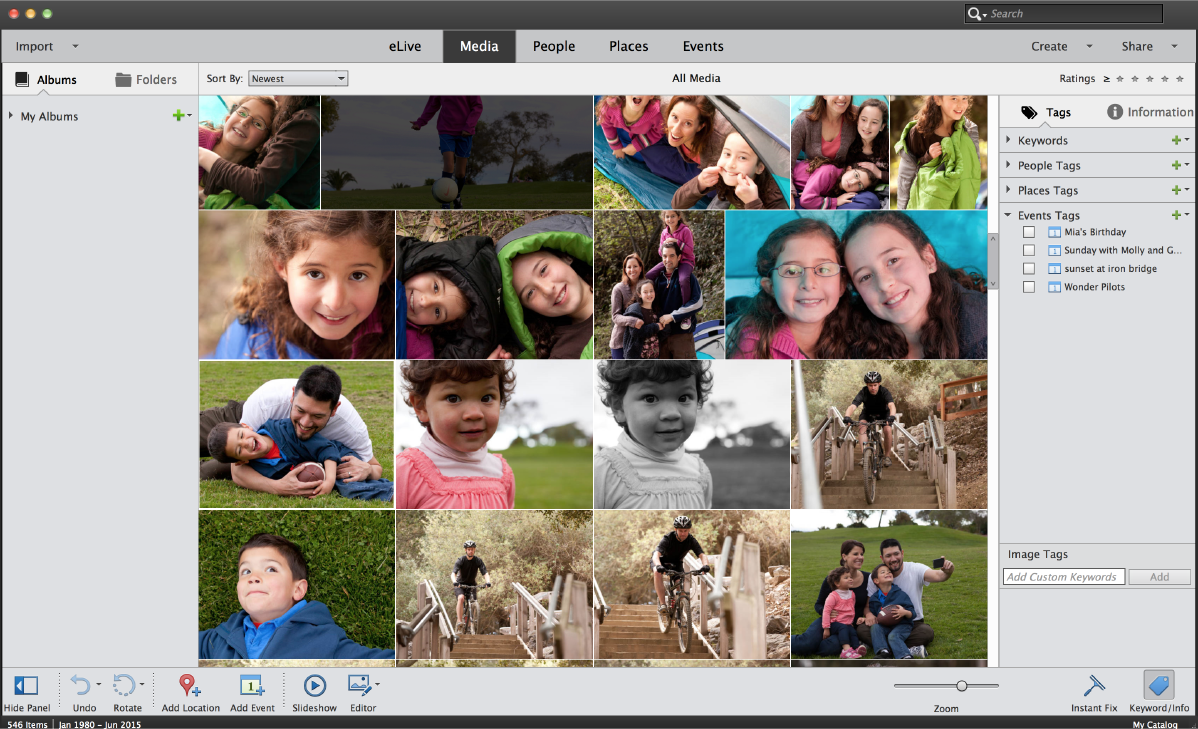Click the Rotate icon
This screenshot has width=1198, height=729.
[124, 685]
